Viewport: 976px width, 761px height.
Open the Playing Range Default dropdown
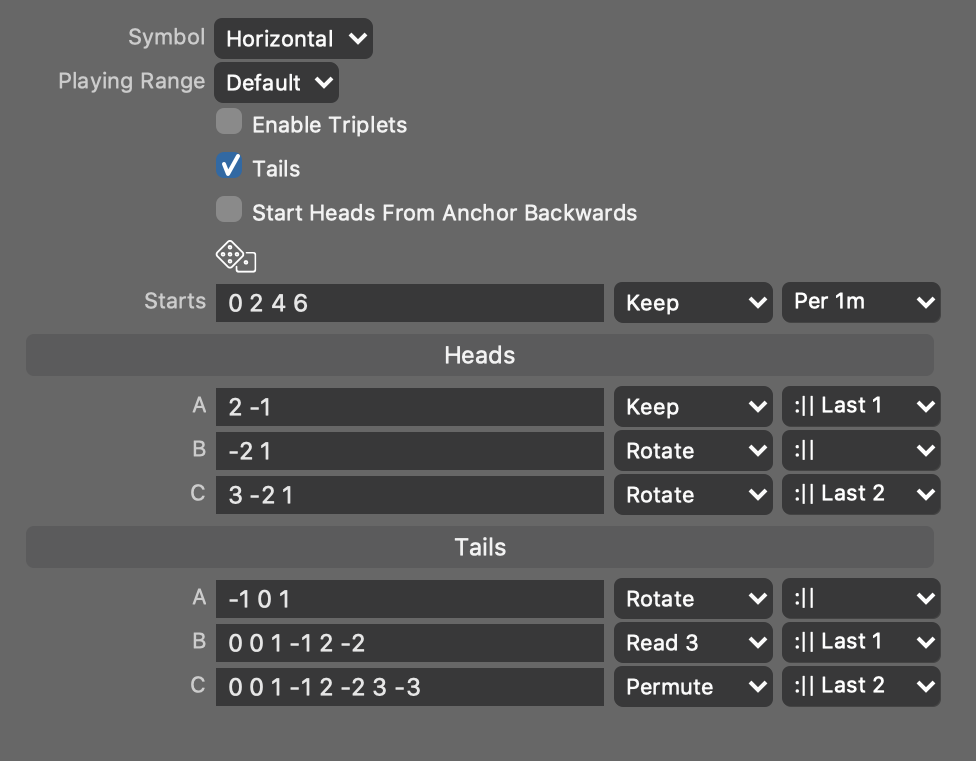tap(276, 83)
